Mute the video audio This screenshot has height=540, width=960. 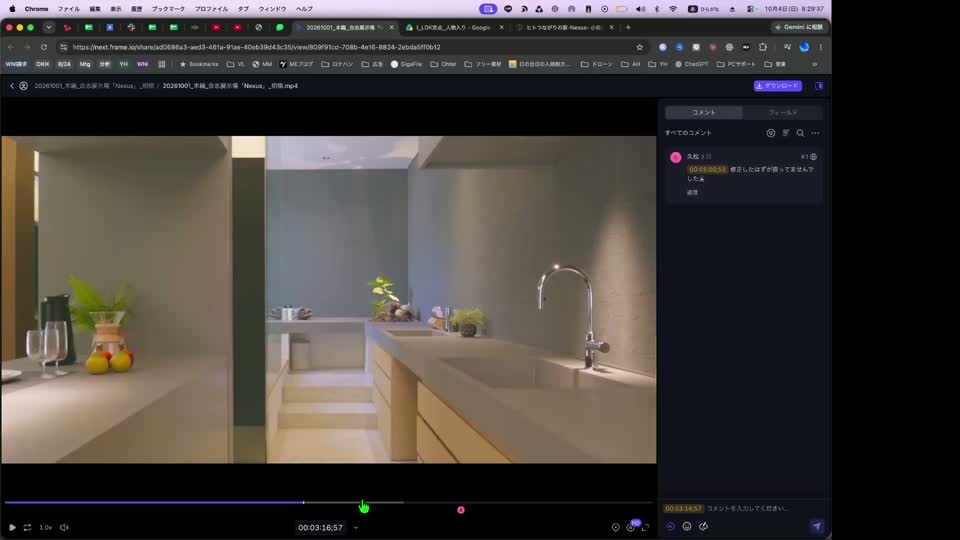coord(64,527)
